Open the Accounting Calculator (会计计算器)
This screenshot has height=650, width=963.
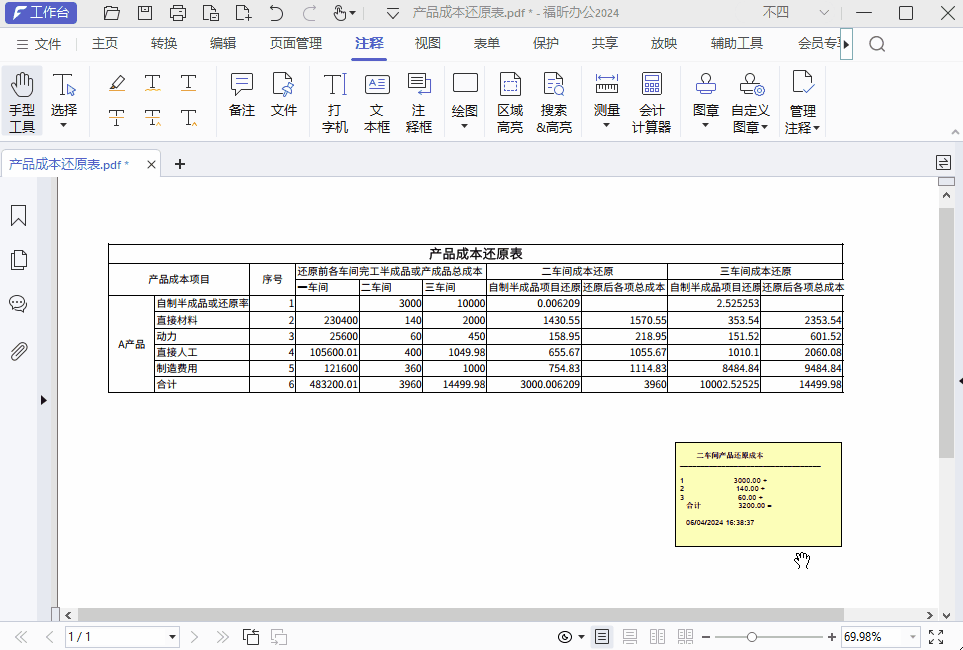pos(651,101)
